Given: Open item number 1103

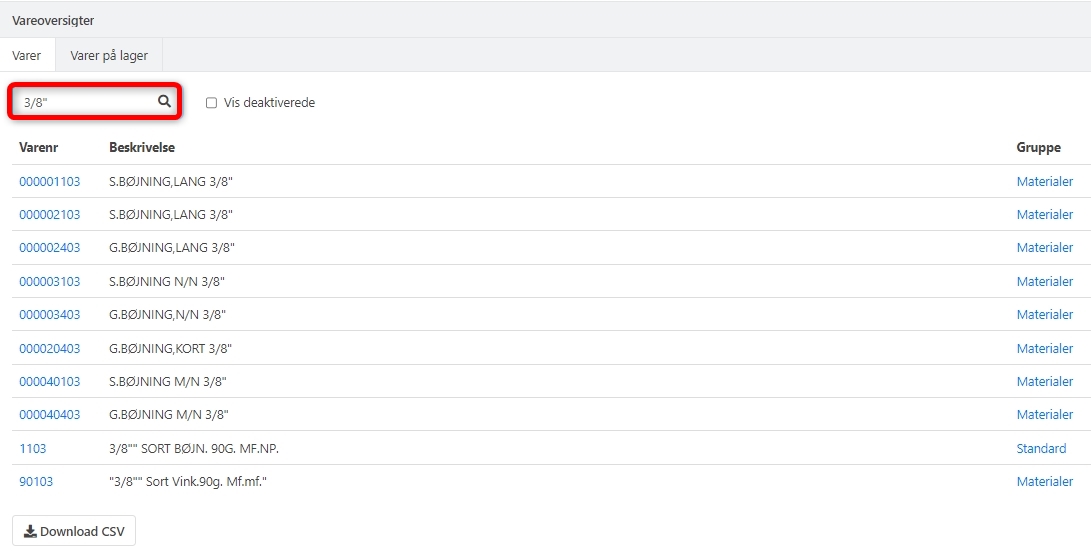Looking at the screenshot, I should 33,449.
